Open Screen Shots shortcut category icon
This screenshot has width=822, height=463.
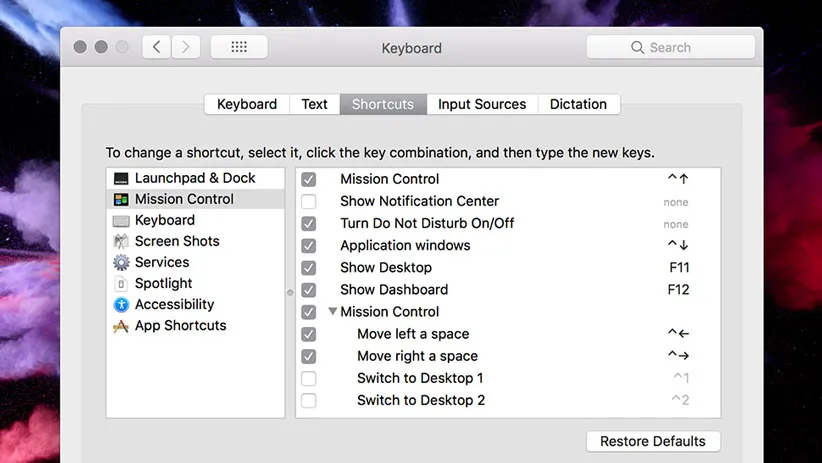(121, 241)
